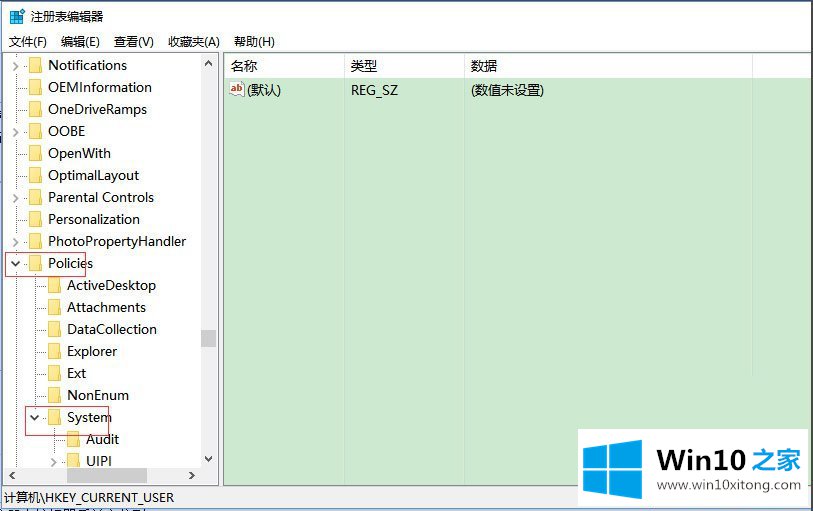
Task: Click the ActiveDesktop folder icon
Action: (54, 286)
